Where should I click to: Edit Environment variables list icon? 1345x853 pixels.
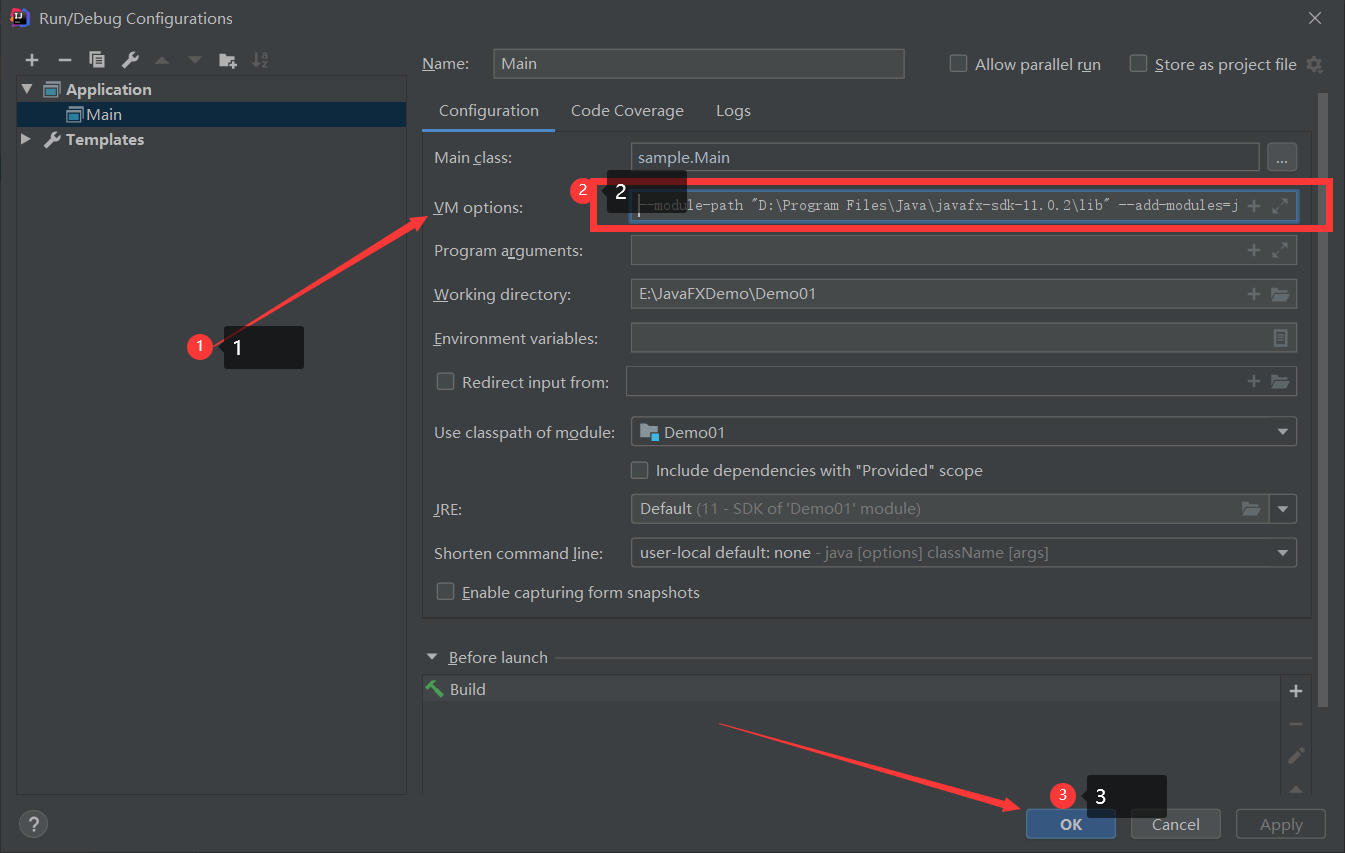tap(1280, 338)
